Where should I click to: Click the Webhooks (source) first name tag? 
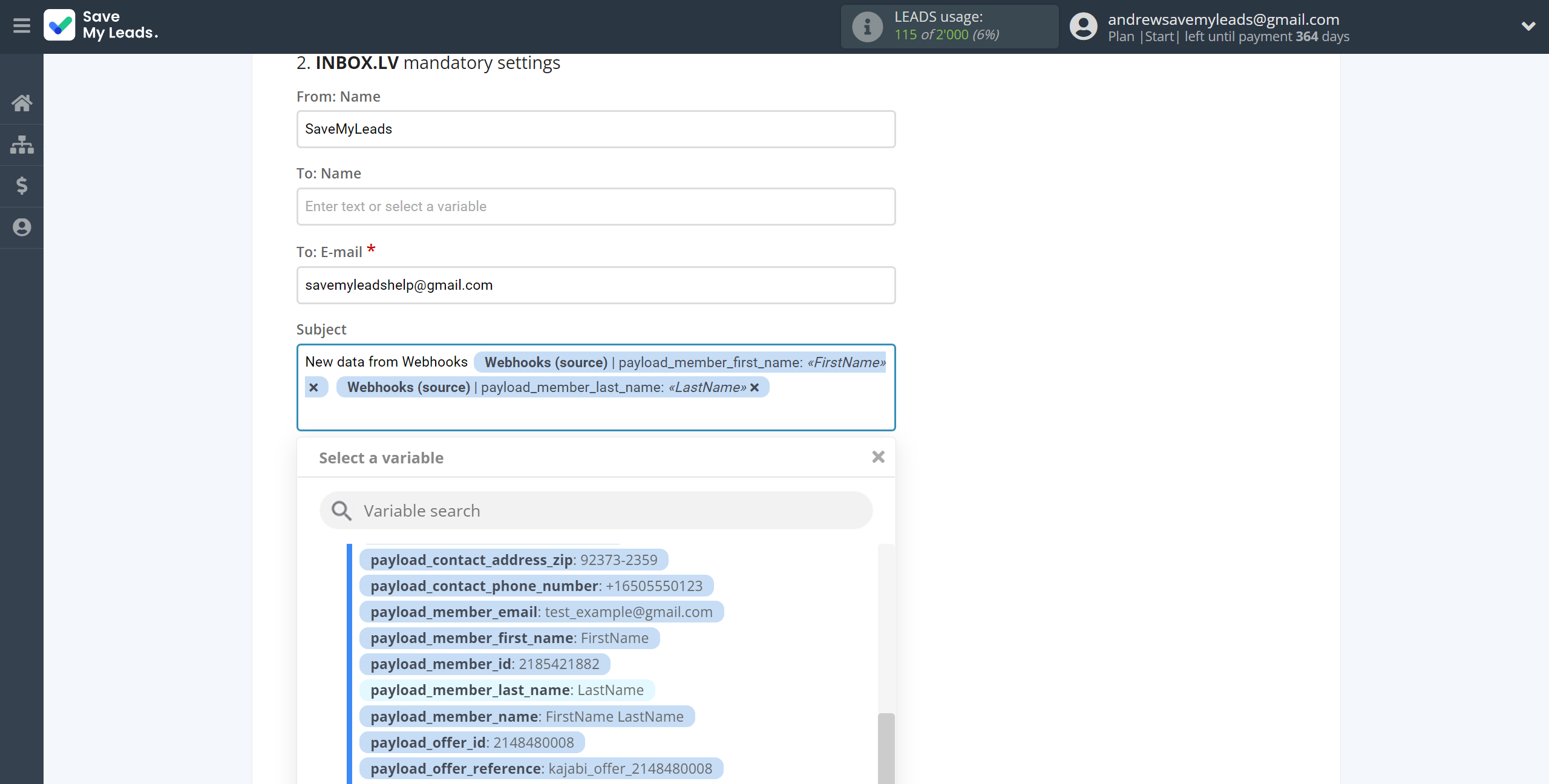pyautogui.click(x=680, y=362)
